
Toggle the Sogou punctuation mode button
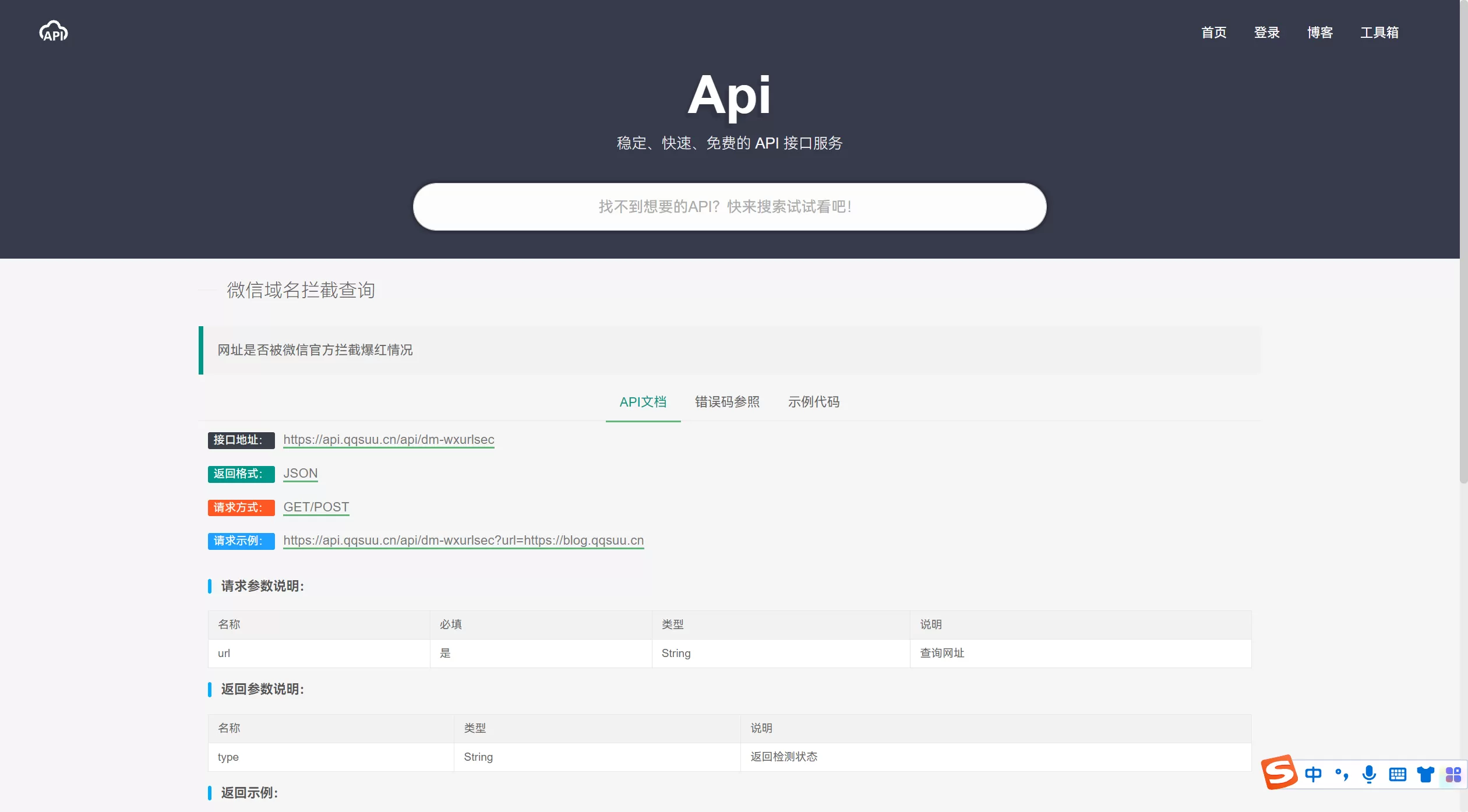tap(1342, 774)
